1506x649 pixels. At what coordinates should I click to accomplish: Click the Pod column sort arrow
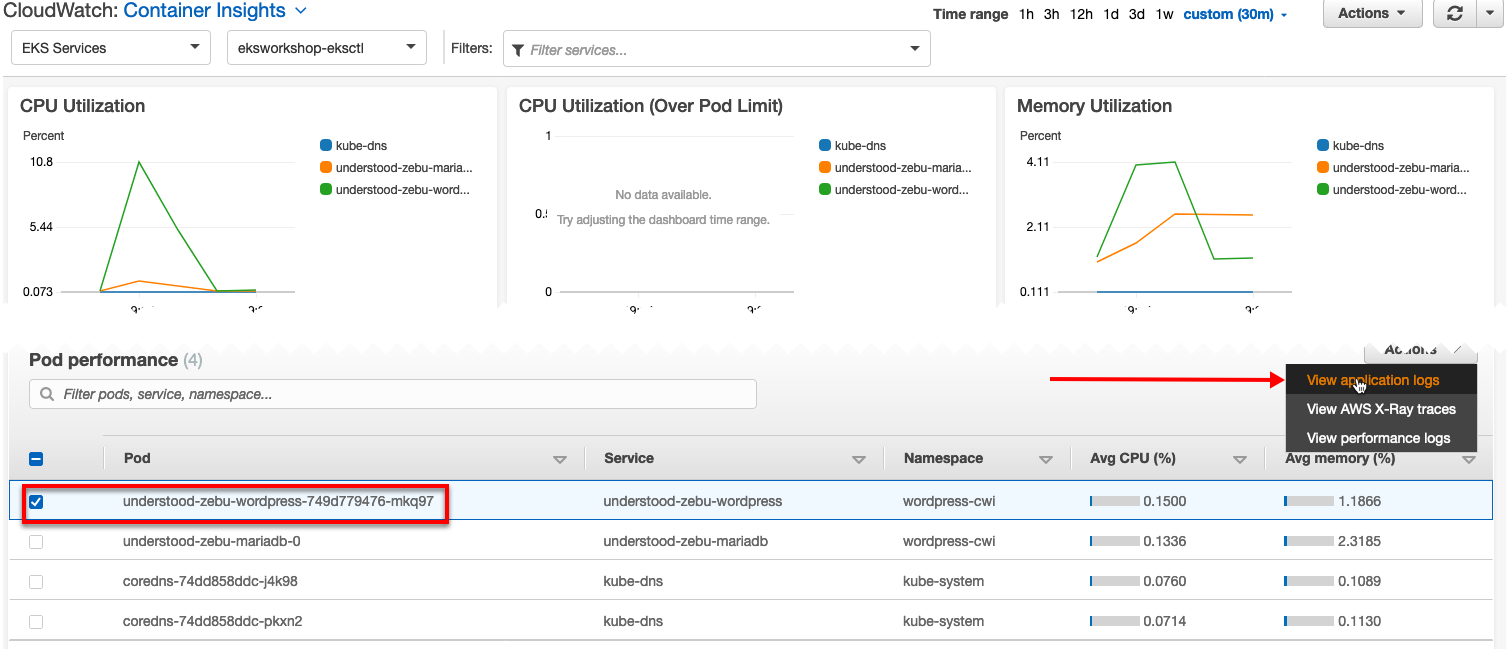(560, 459)
